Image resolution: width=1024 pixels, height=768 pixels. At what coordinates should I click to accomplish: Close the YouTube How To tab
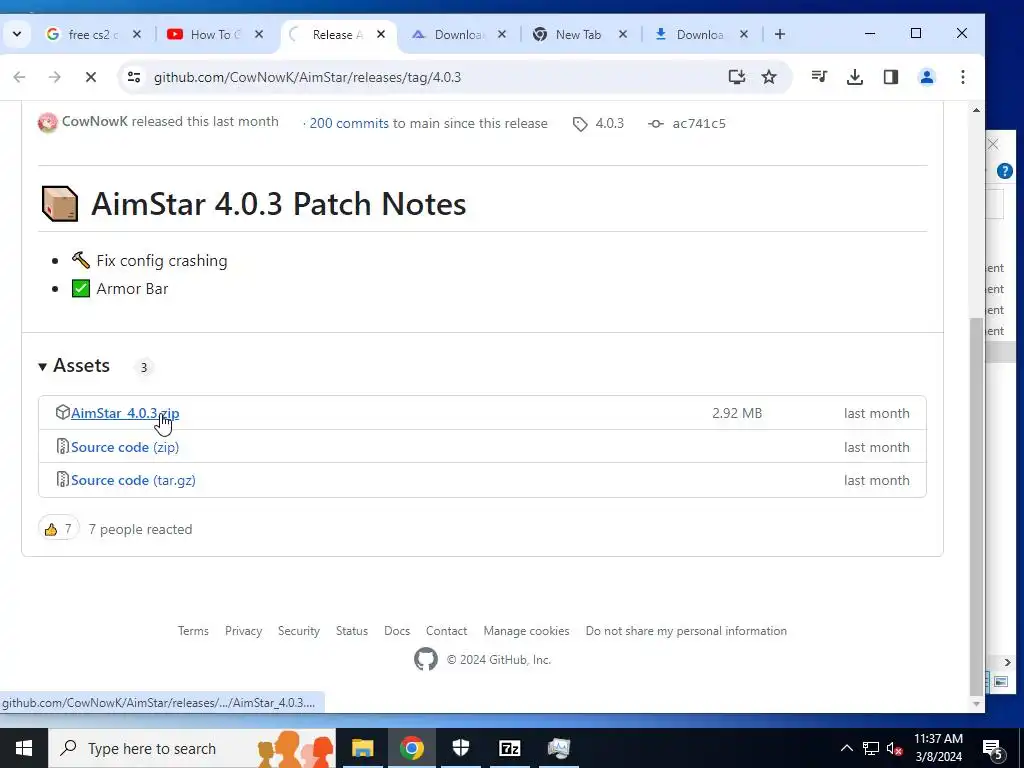click(259, 35)
